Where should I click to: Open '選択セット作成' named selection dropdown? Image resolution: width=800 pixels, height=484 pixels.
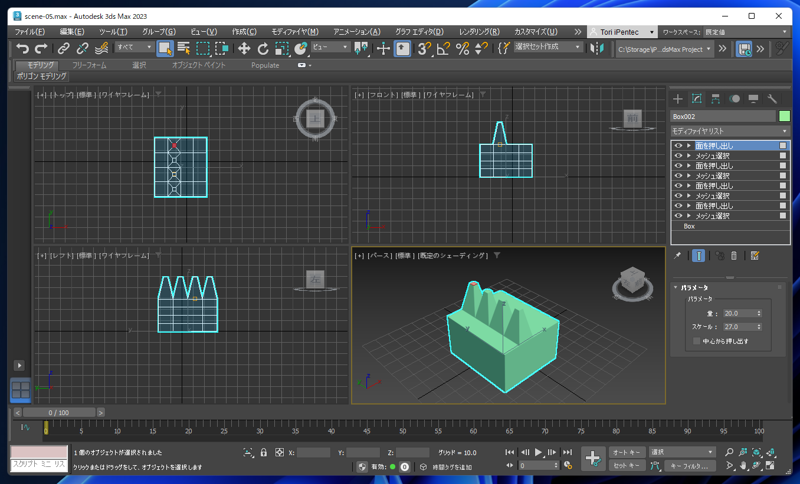click(x=548, y=47)
